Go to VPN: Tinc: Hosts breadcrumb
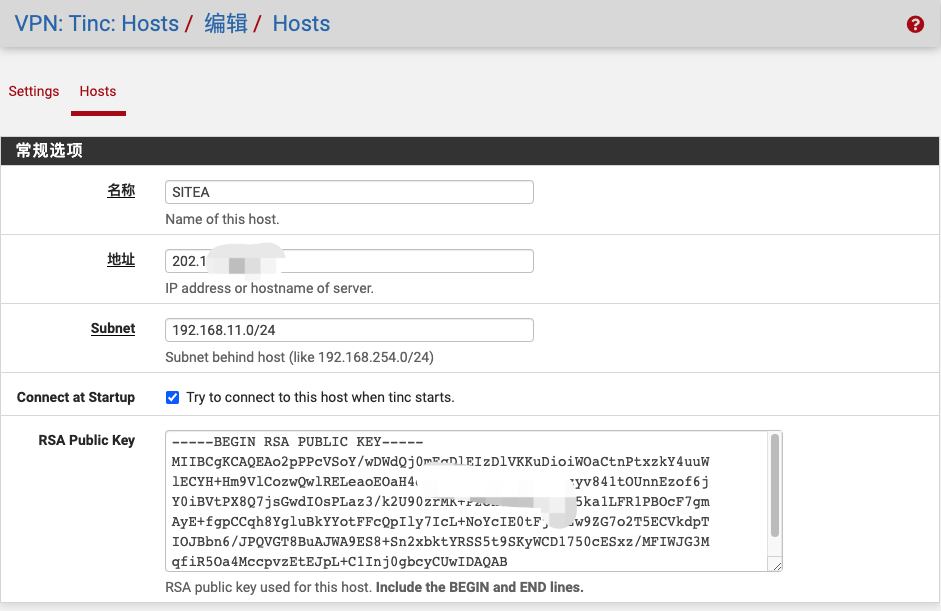The height and width of the screenshot is (611, 941). pos(96,23)
